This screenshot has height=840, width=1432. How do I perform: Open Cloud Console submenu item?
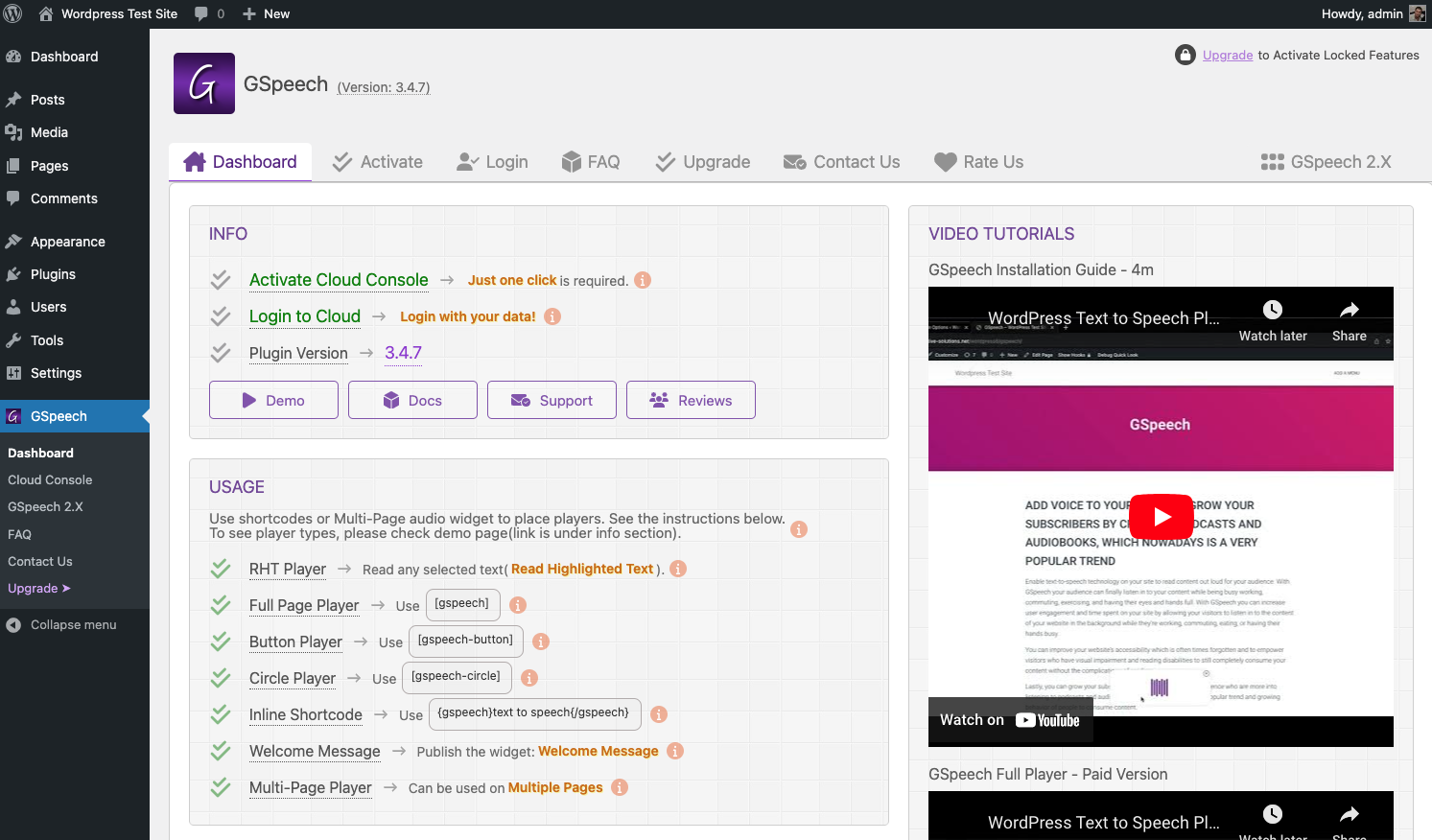[x=50, y=479]
